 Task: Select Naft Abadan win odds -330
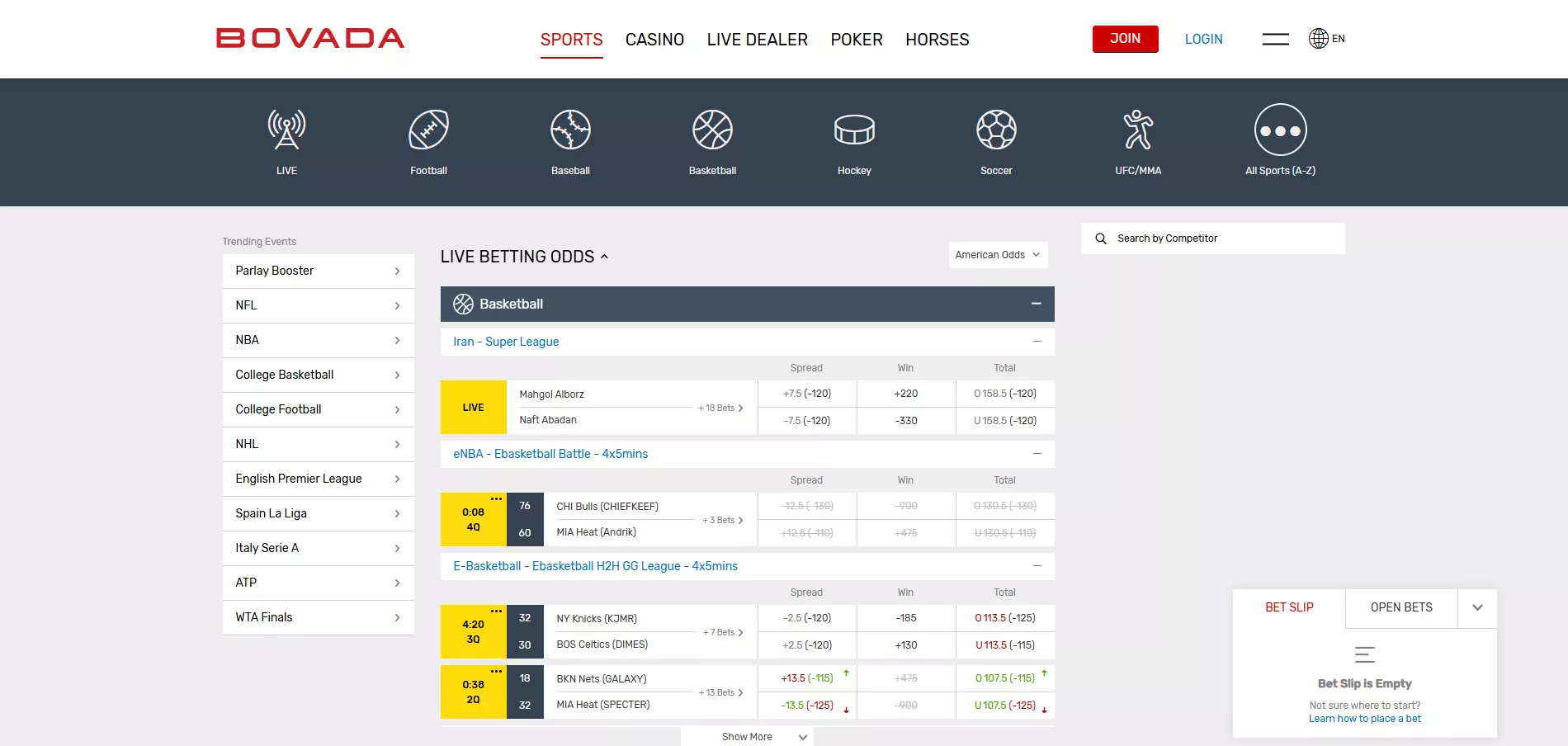(906, 421)
